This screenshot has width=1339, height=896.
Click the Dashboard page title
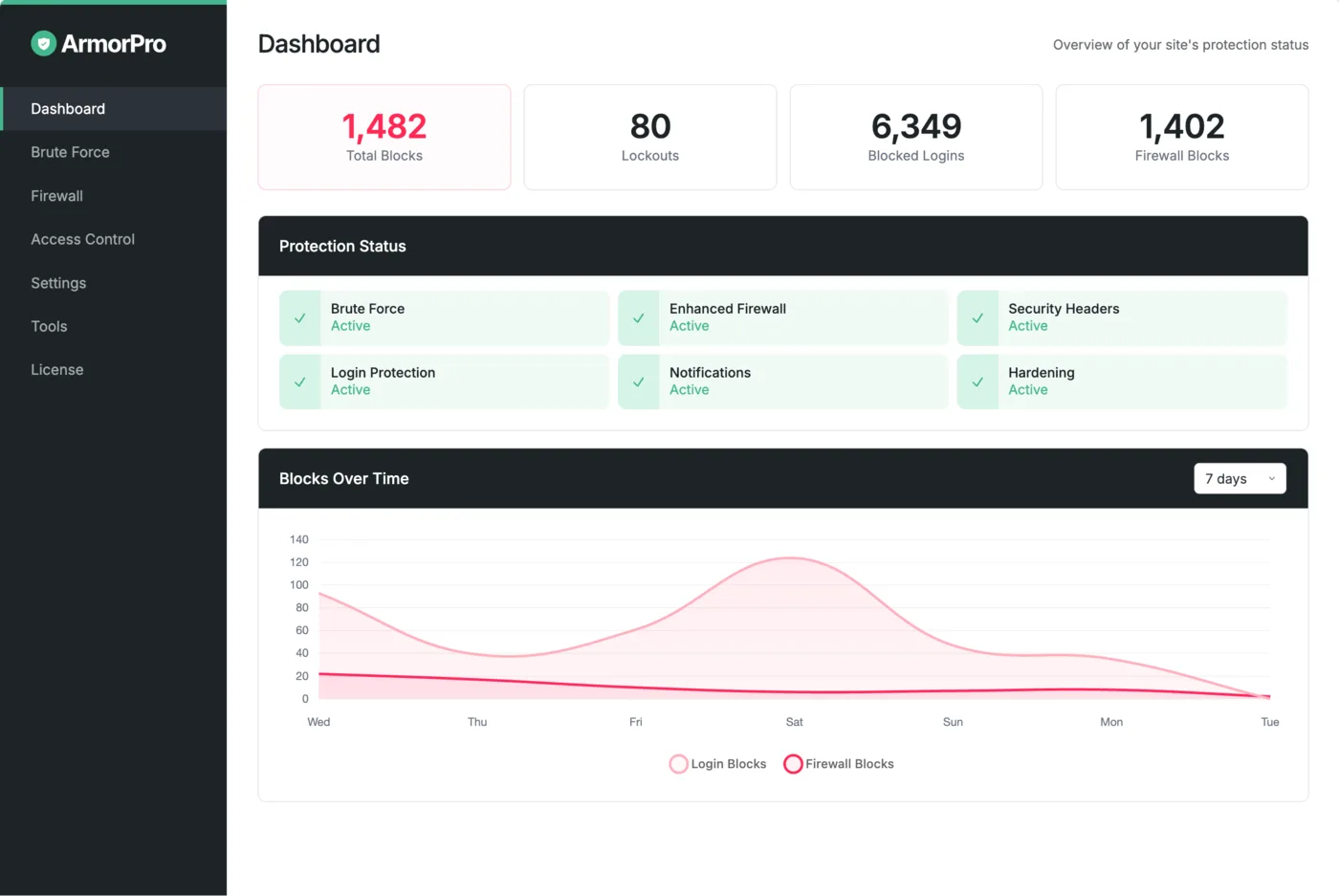(319, 44)
